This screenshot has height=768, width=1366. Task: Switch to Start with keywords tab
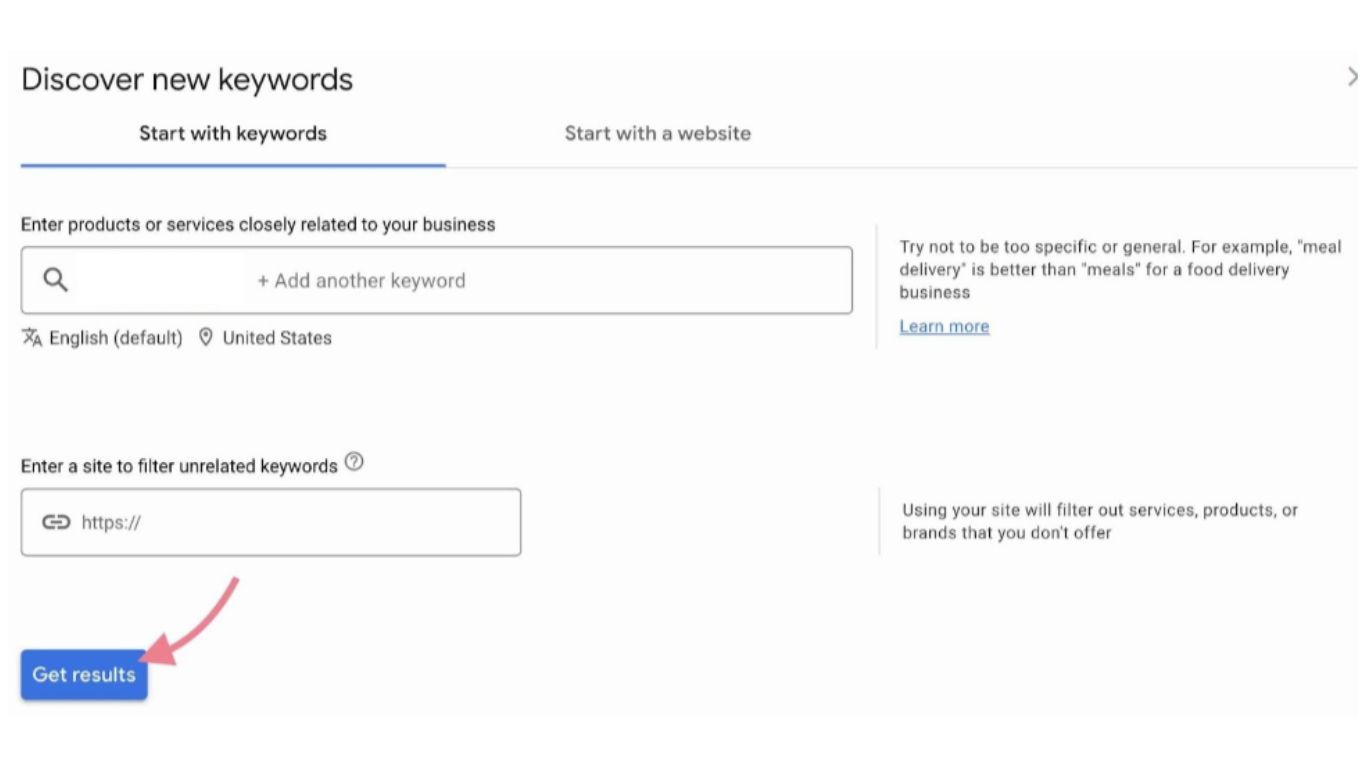point(233,134)
